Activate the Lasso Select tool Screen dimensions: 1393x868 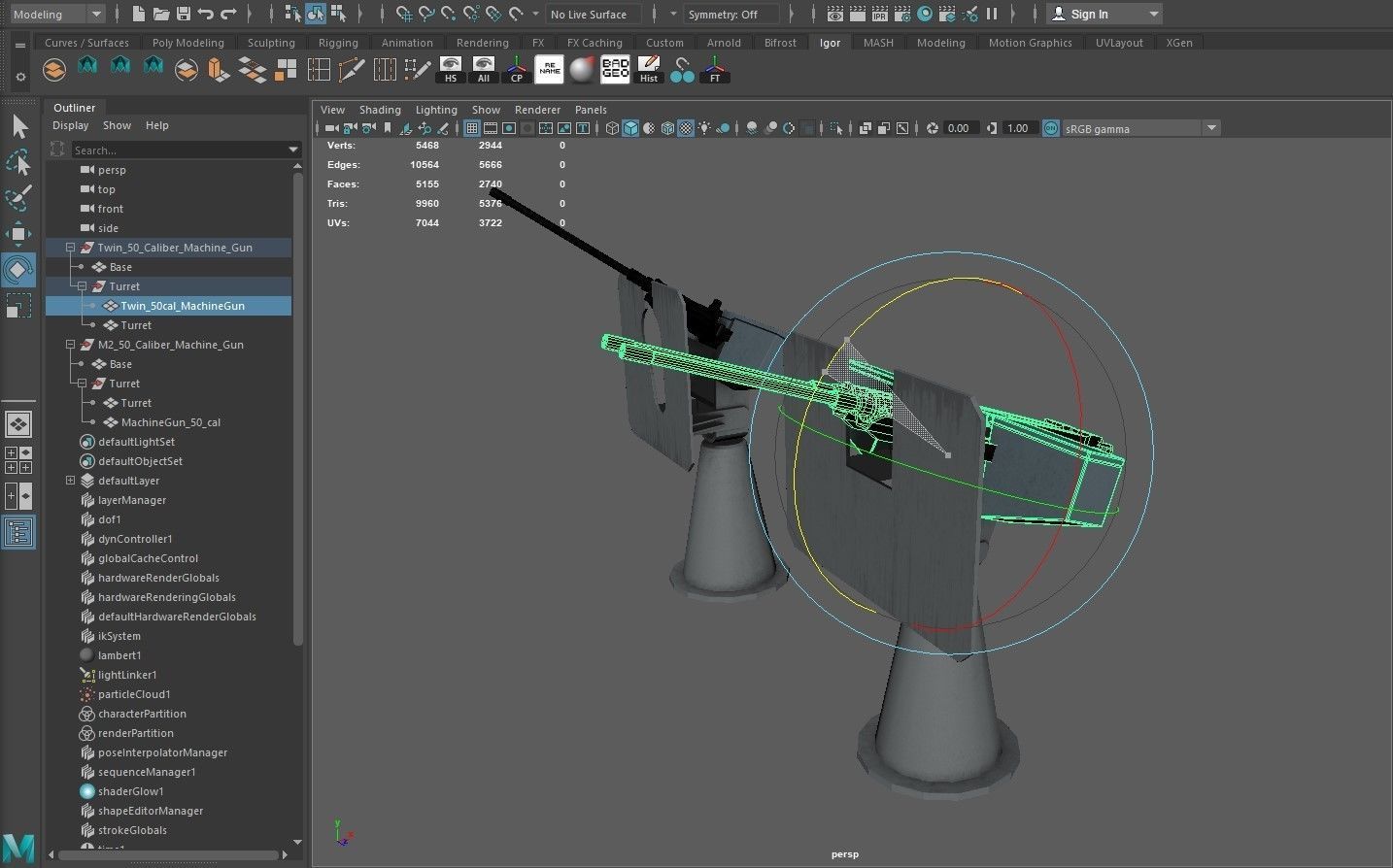18,163
